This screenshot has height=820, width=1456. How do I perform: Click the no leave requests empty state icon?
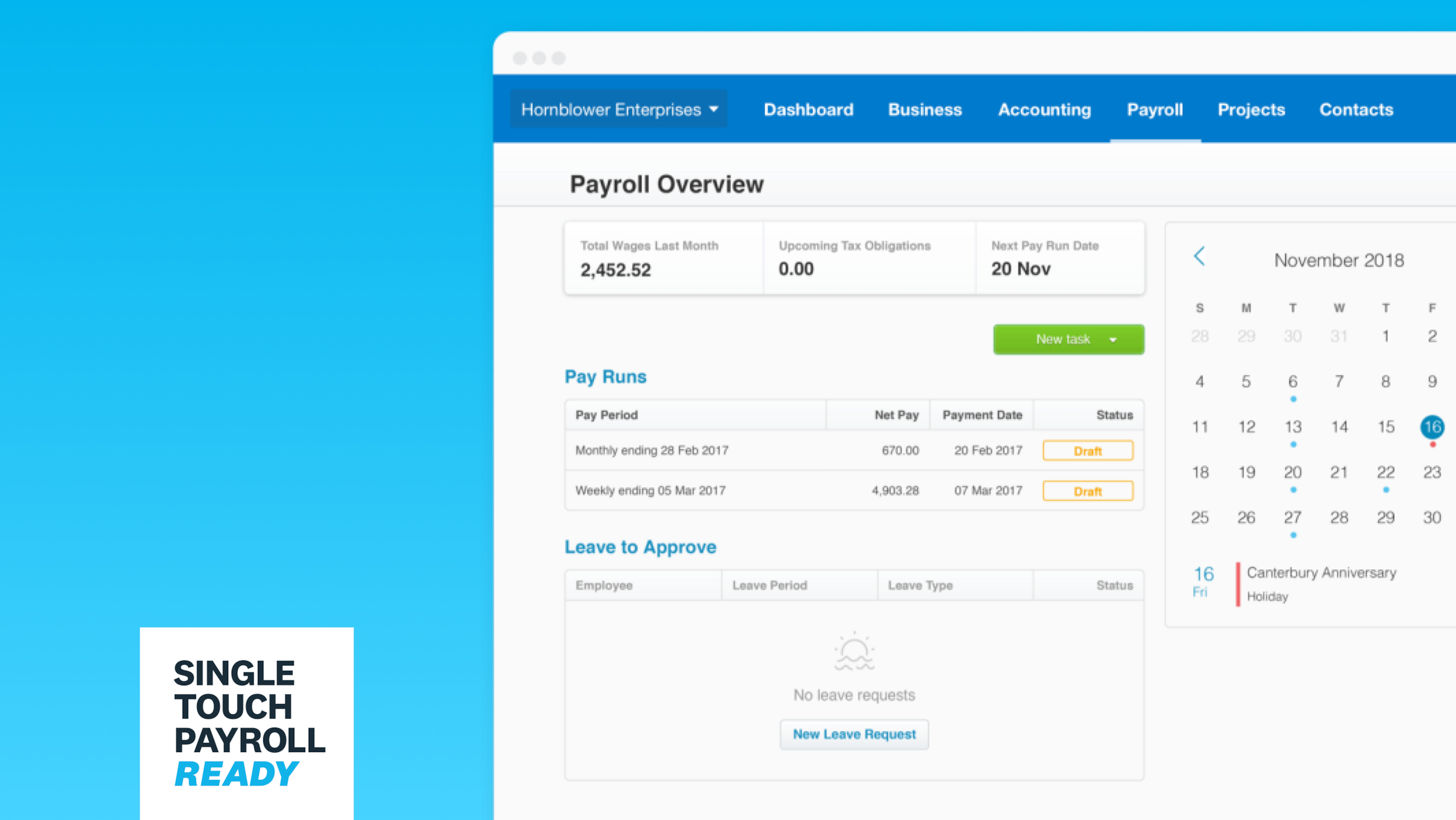point(855,651)
